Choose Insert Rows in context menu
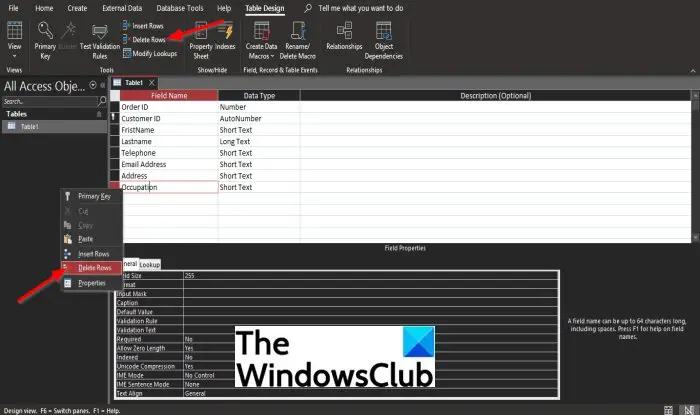The height and width of the screenshot is (415, 700). [x=92, y=254]
